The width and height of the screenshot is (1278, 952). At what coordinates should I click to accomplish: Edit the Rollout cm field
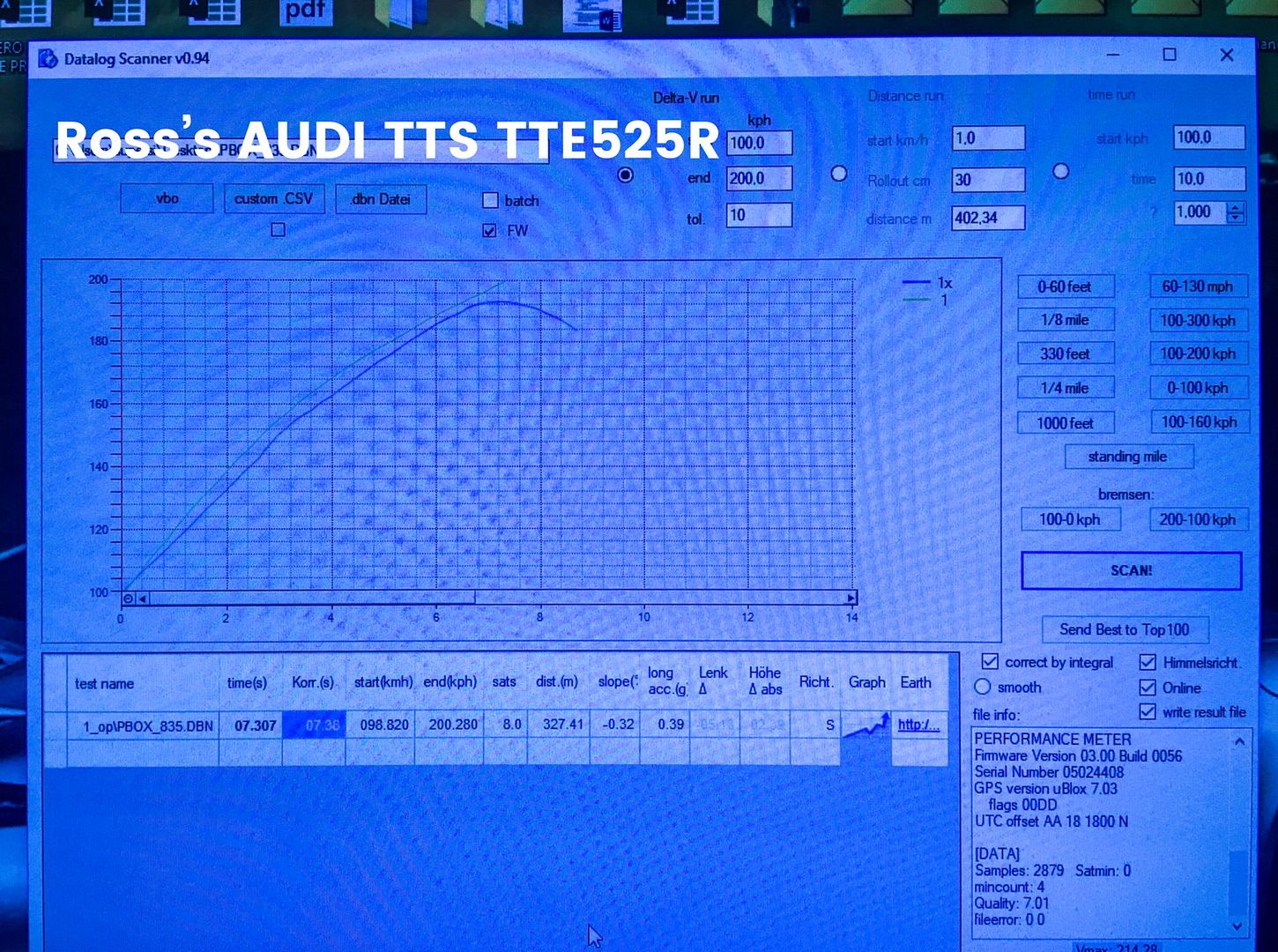coord(988,180)
